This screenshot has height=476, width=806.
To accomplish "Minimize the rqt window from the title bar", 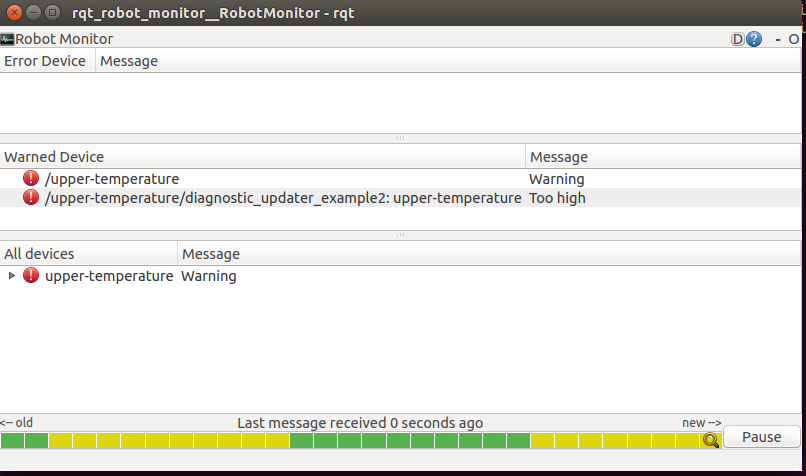I will pos(33,12).
